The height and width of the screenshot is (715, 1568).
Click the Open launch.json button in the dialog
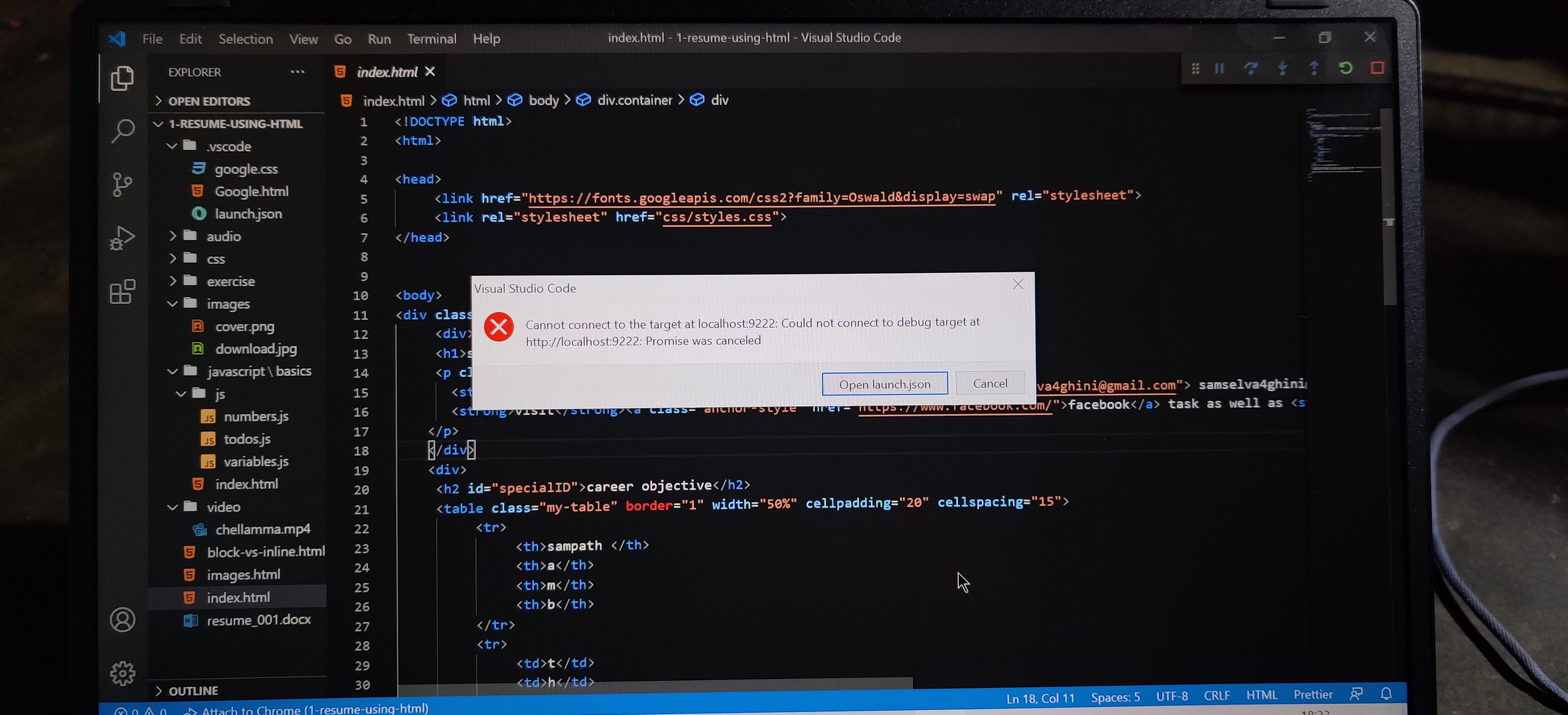tap(885, 383)
